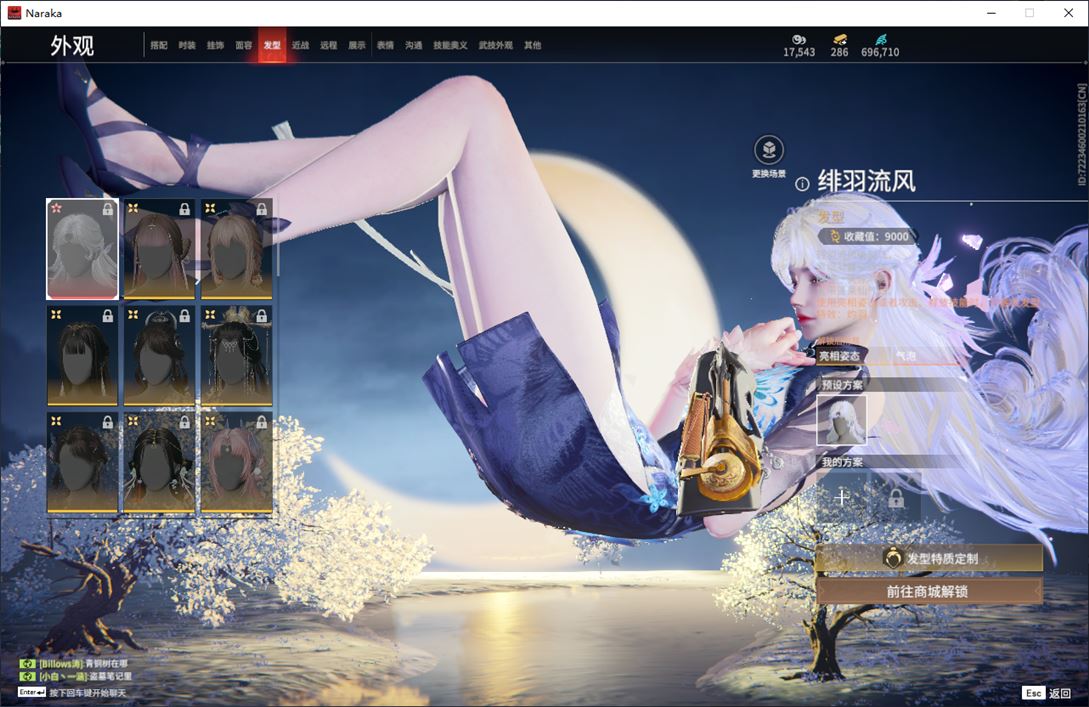Click the 绯羽流风 hairstyle title
Viewport: 1089px width, 707px height.
click(867, 181)
